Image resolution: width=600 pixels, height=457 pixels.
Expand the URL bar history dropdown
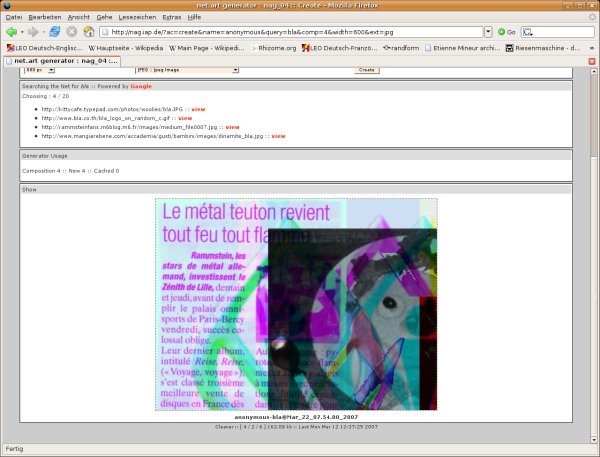(488, 32)
